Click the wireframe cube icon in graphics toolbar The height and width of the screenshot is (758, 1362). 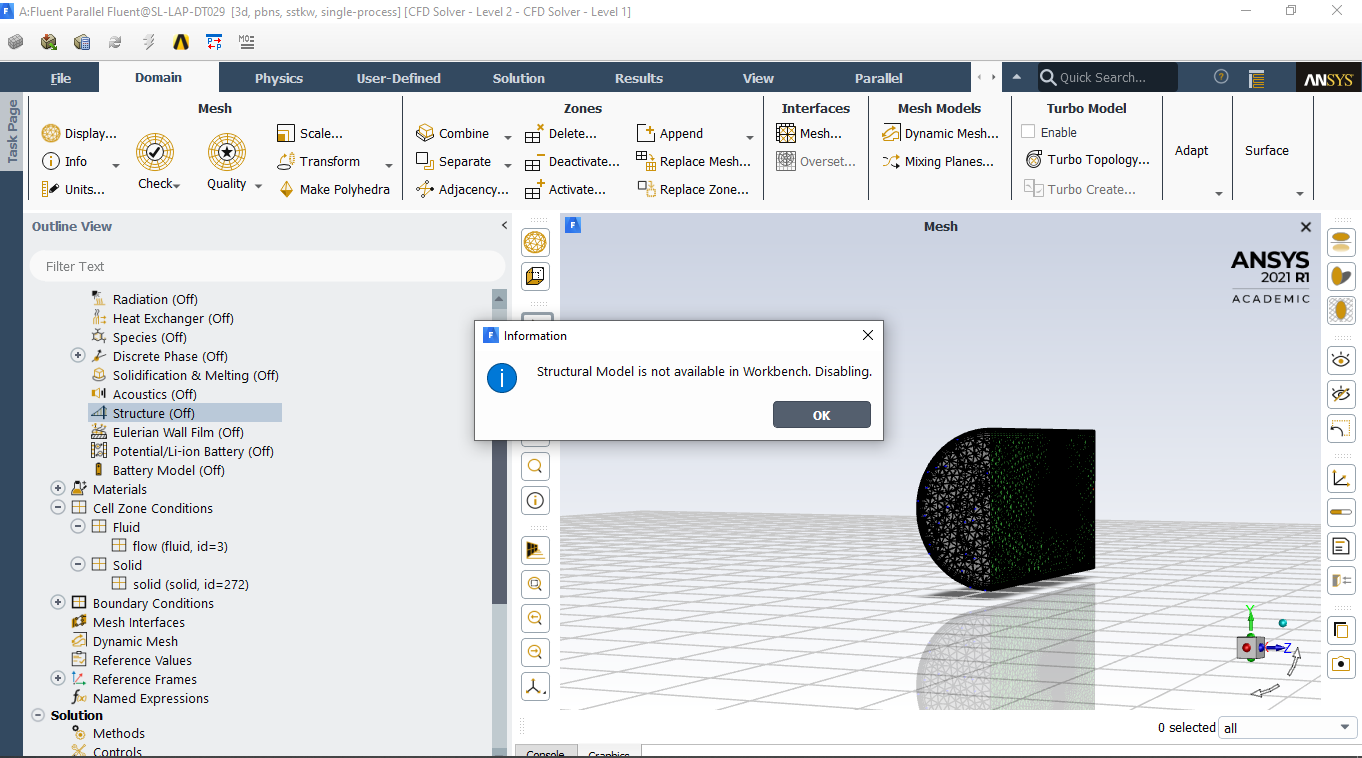[x=536, y=276]
